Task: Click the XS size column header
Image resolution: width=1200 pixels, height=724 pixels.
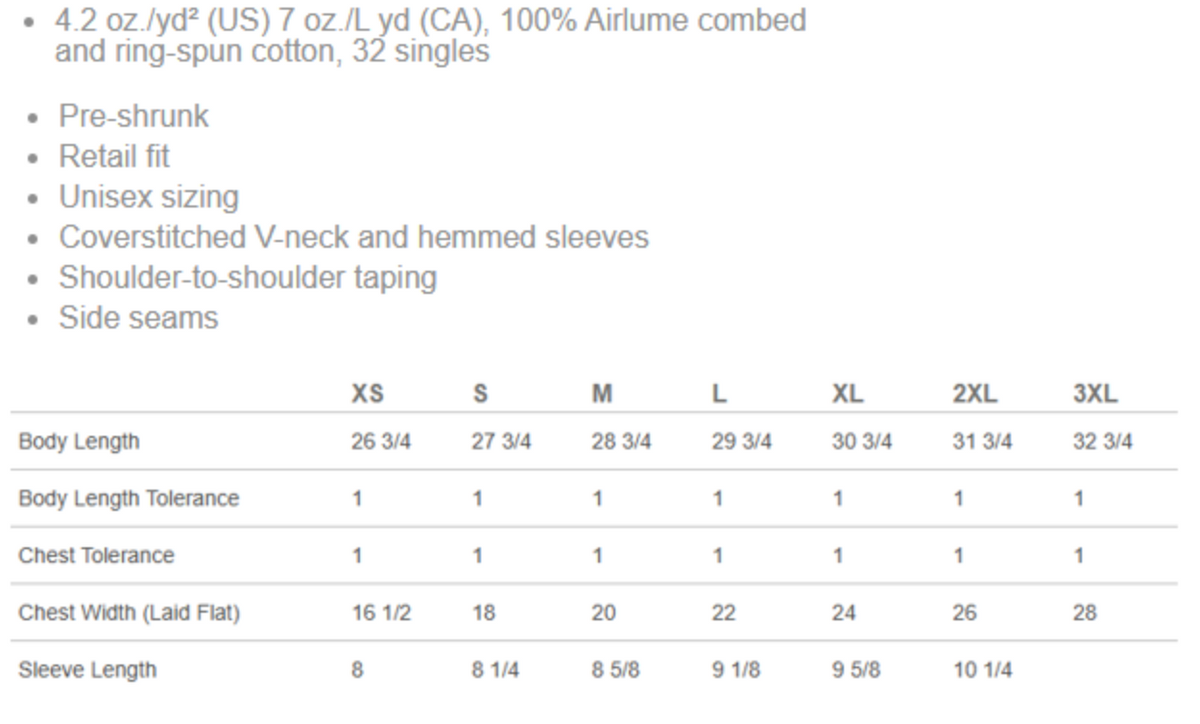Action: (366, 393)
